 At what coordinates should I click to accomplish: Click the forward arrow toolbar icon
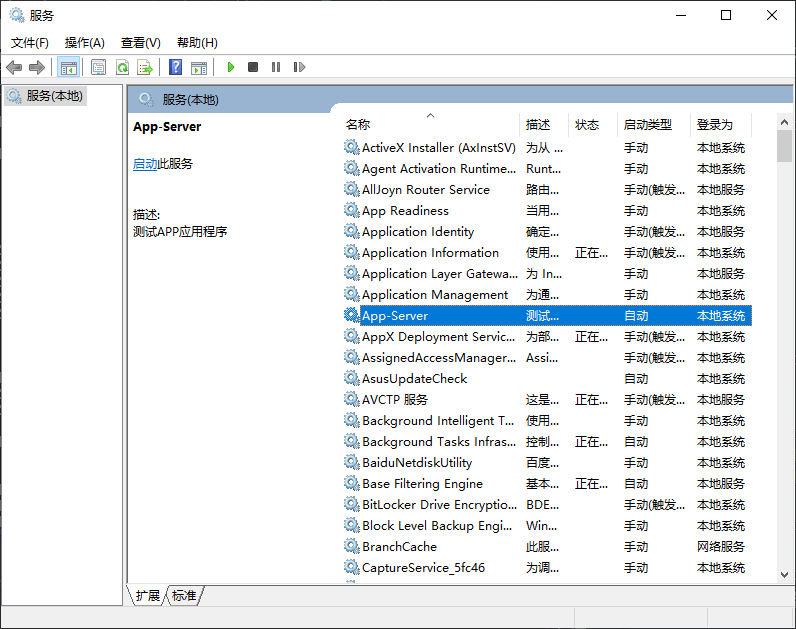tap(37, 67)
